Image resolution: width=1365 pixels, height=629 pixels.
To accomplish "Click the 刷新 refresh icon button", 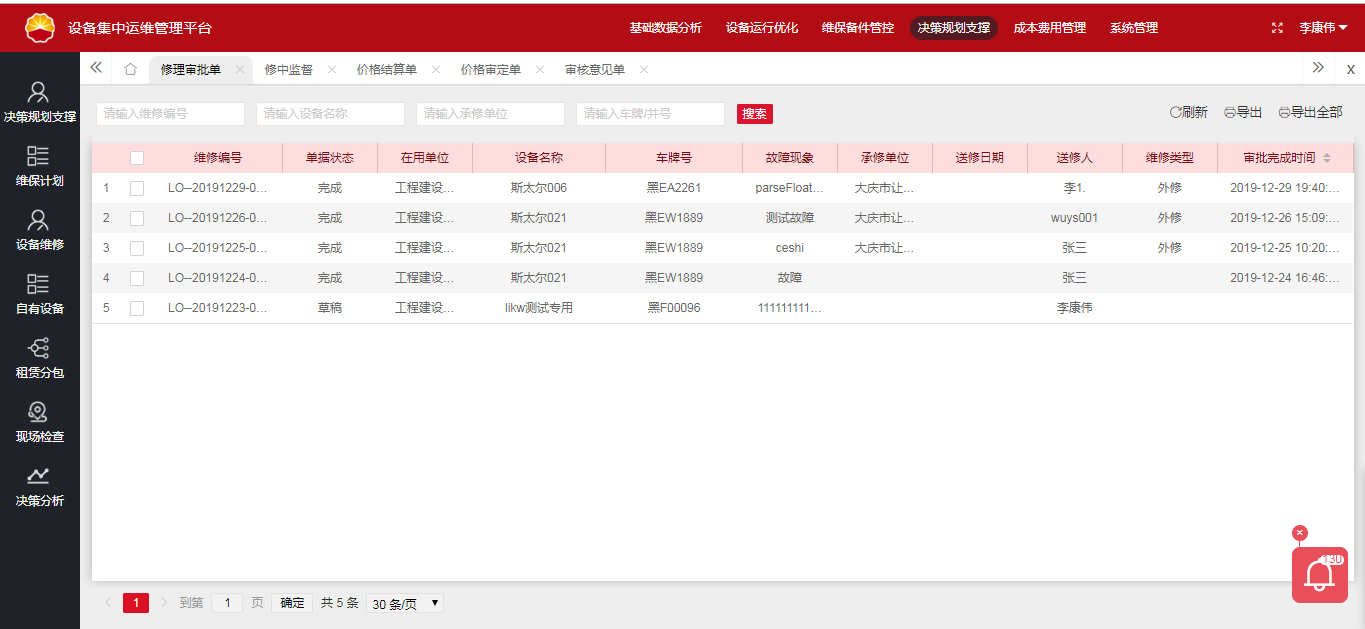I will tap(1188, 113).
